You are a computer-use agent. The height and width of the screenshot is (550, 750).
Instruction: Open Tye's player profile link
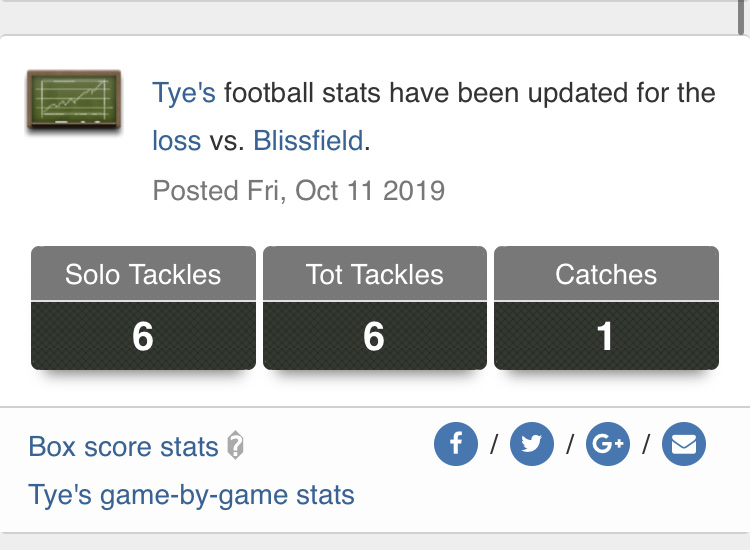[x=184, y=94]
